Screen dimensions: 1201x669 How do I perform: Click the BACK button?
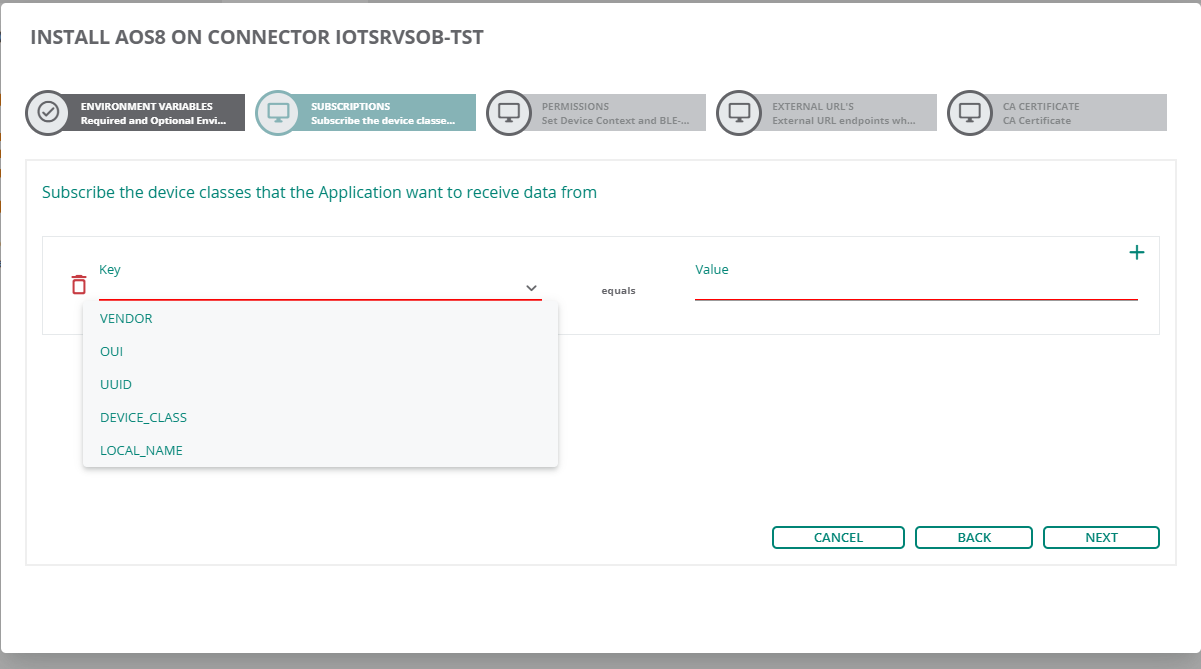(973, 537)
